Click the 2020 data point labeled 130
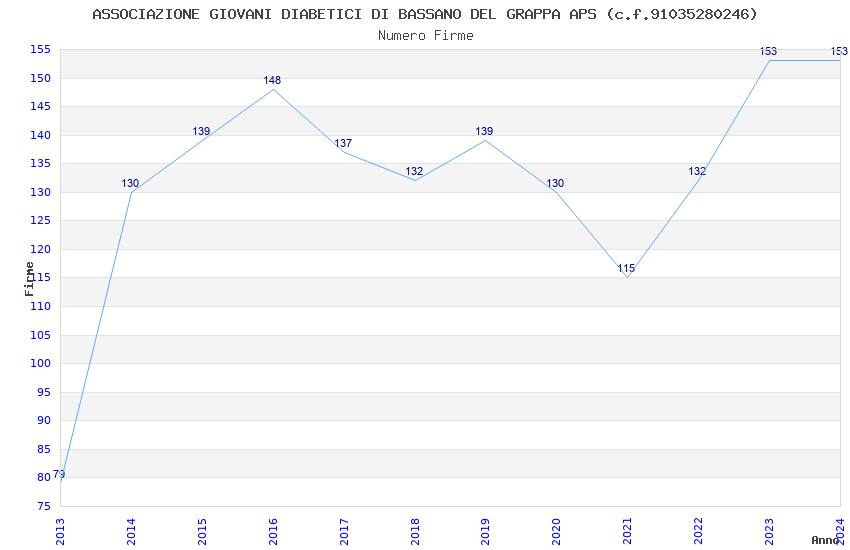The height and width of the screenshot is (550, 850). click(555, 183)
